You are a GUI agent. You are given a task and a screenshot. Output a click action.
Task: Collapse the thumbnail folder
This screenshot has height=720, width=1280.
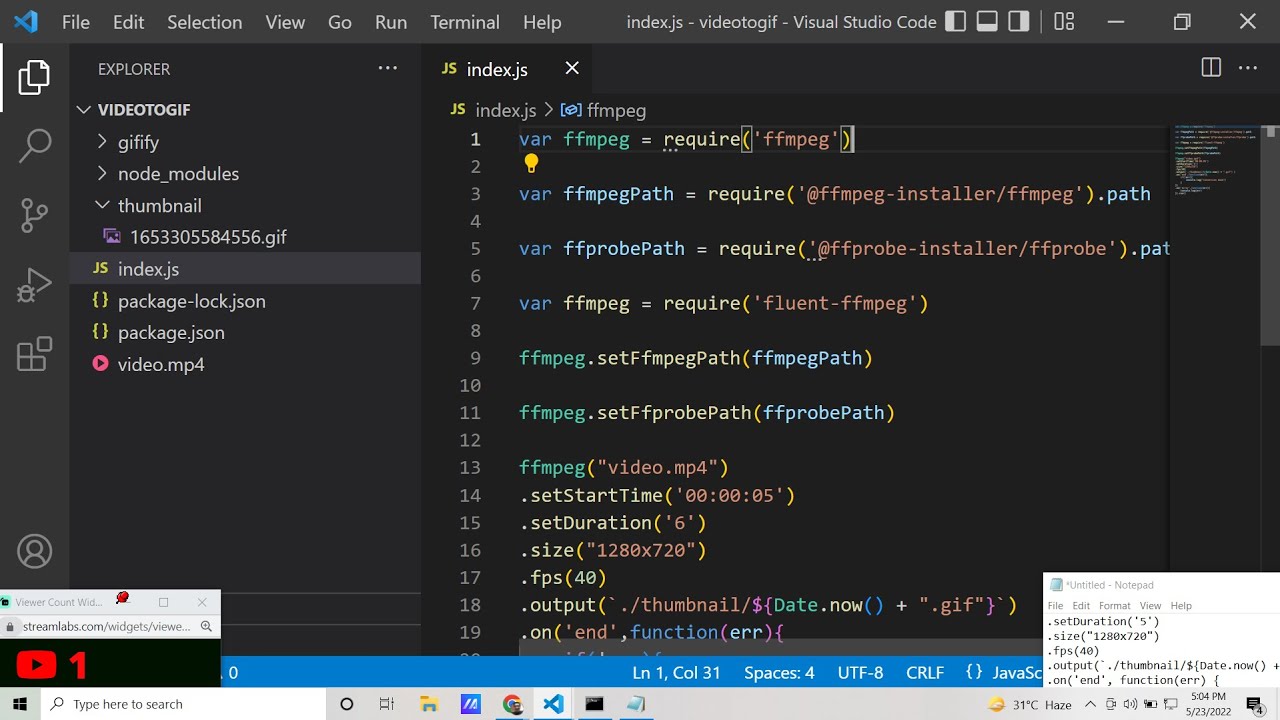tap(159, 206)
